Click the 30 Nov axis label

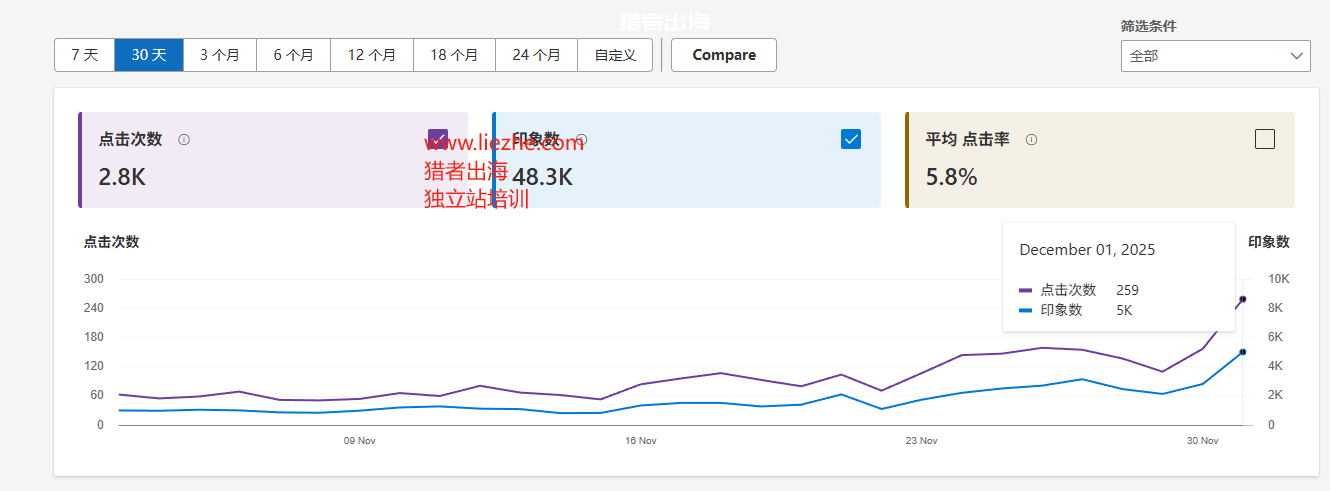[x=1202, y=440]
